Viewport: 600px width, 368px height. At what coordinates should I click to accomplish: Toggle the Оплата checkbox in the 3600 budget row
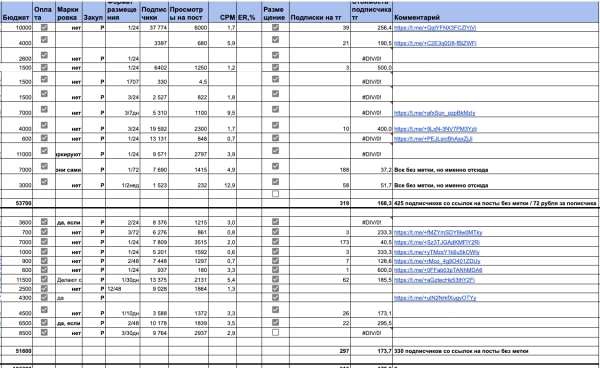point(44,221)
